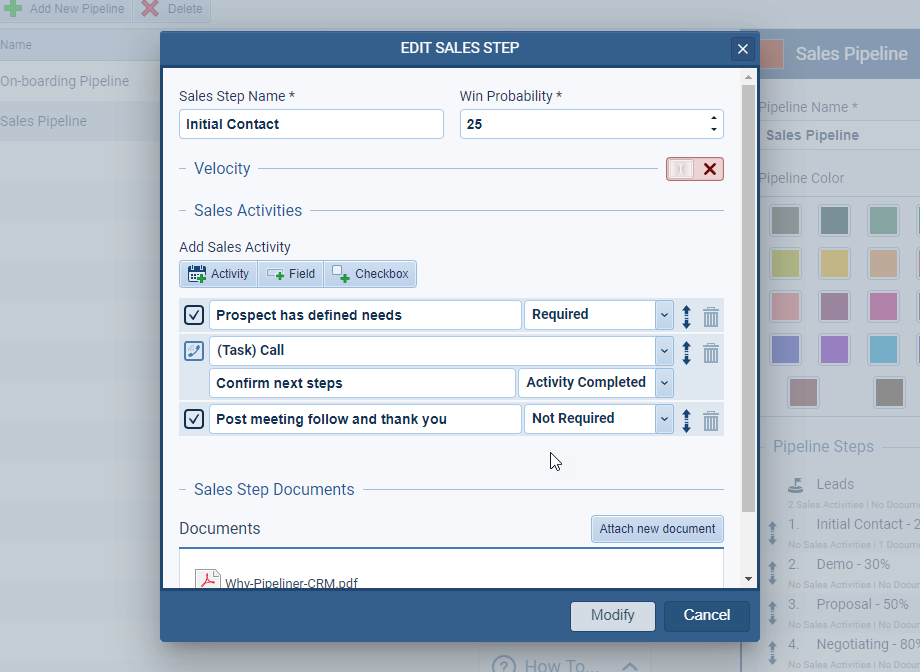Delete the '(Task) Call' activity

click(710, 352)
